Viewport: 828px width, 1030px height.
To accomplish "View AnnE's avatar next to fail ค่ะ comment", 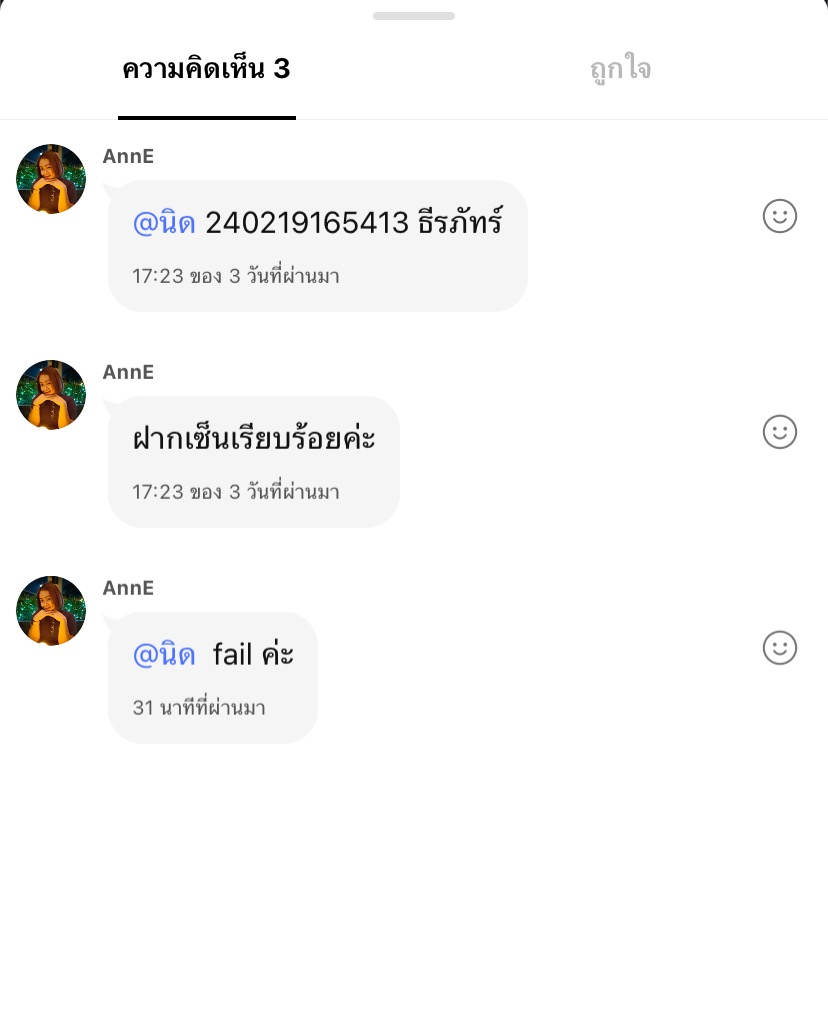I will click(x=51, y=611).
